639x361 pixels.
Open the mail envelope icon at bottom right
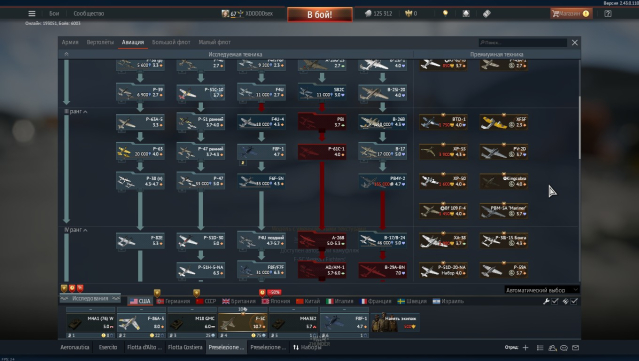575,348
